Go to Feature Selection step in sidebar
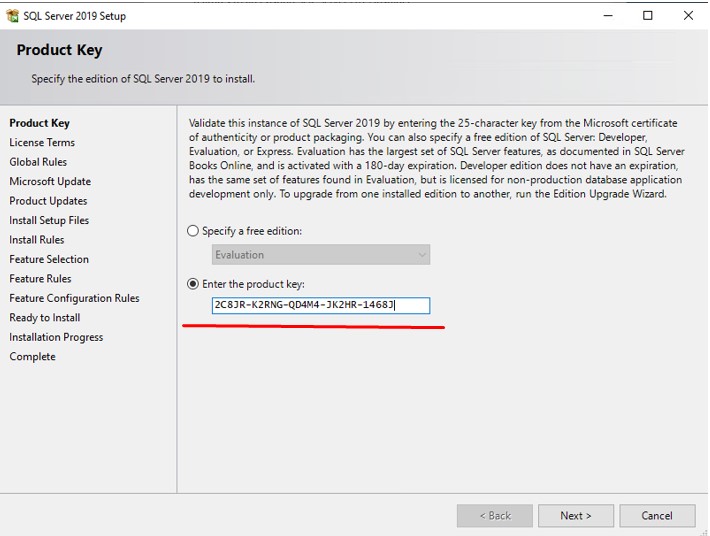The width and height of the screenshot is (710, 536). coord(49,259)
